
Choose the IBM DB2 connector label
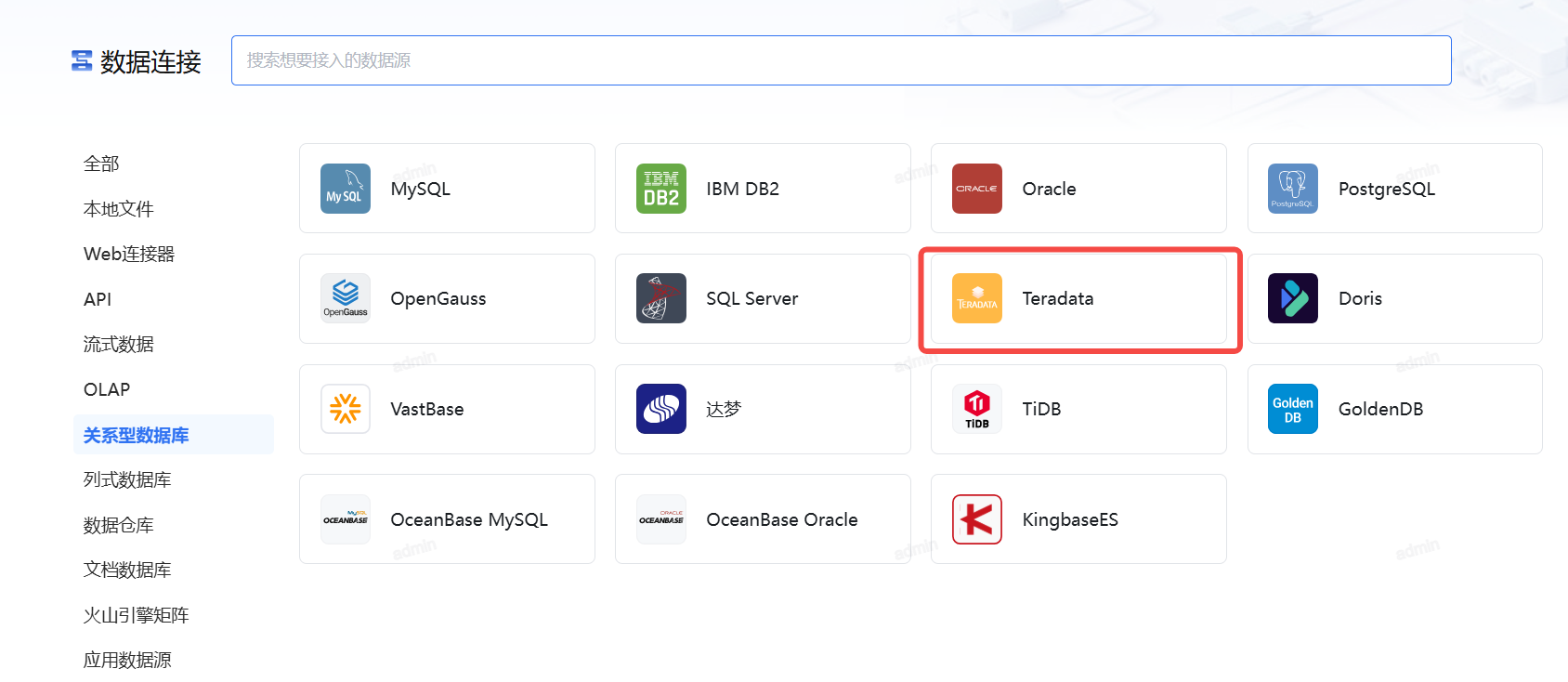tap(743, 189)
